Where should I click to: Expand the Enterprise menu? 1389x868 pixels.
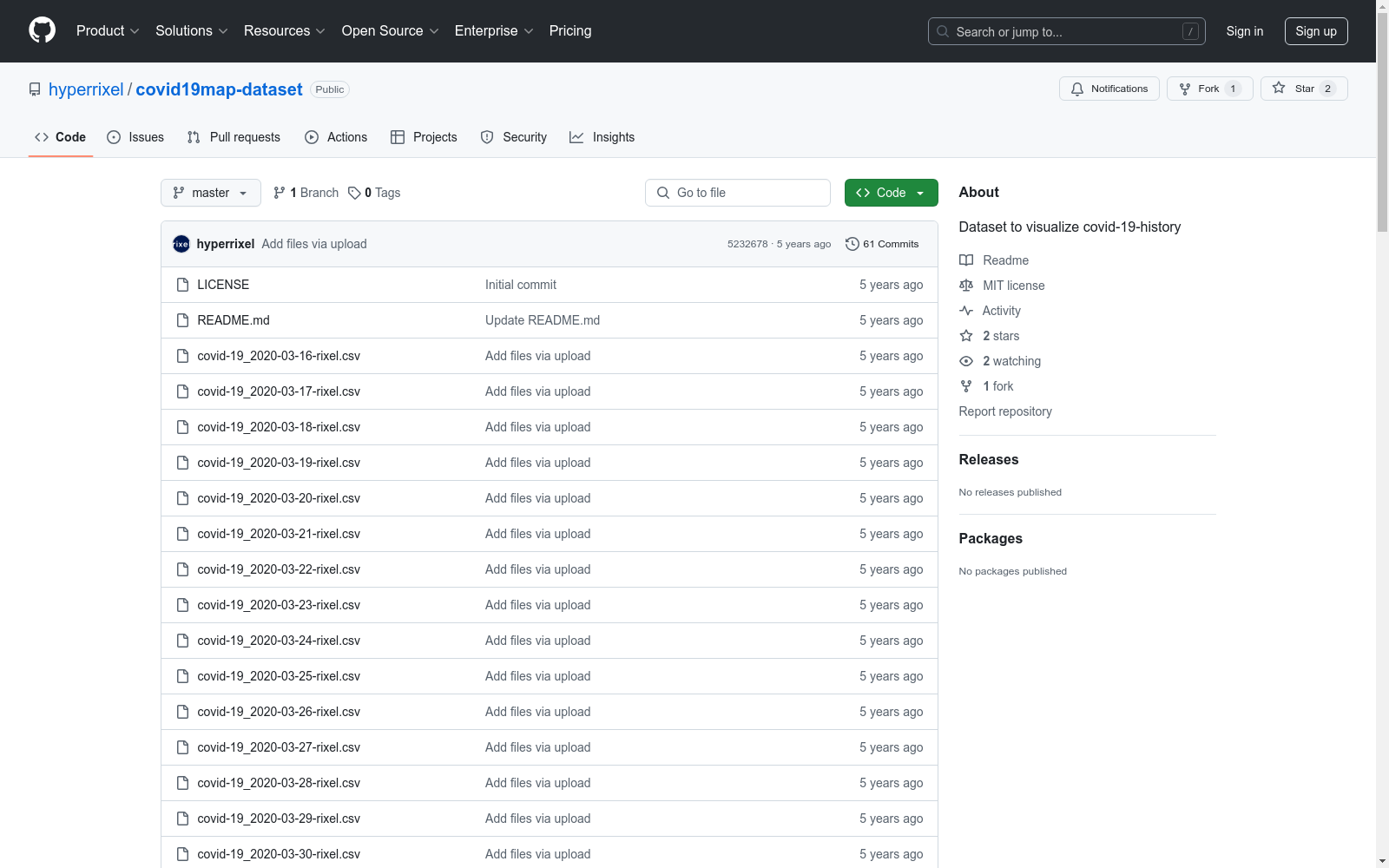(494, 31)
